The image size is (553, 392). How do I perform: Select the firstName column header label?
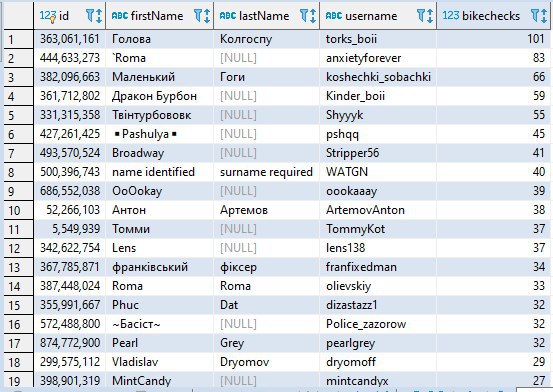[157, 16]
